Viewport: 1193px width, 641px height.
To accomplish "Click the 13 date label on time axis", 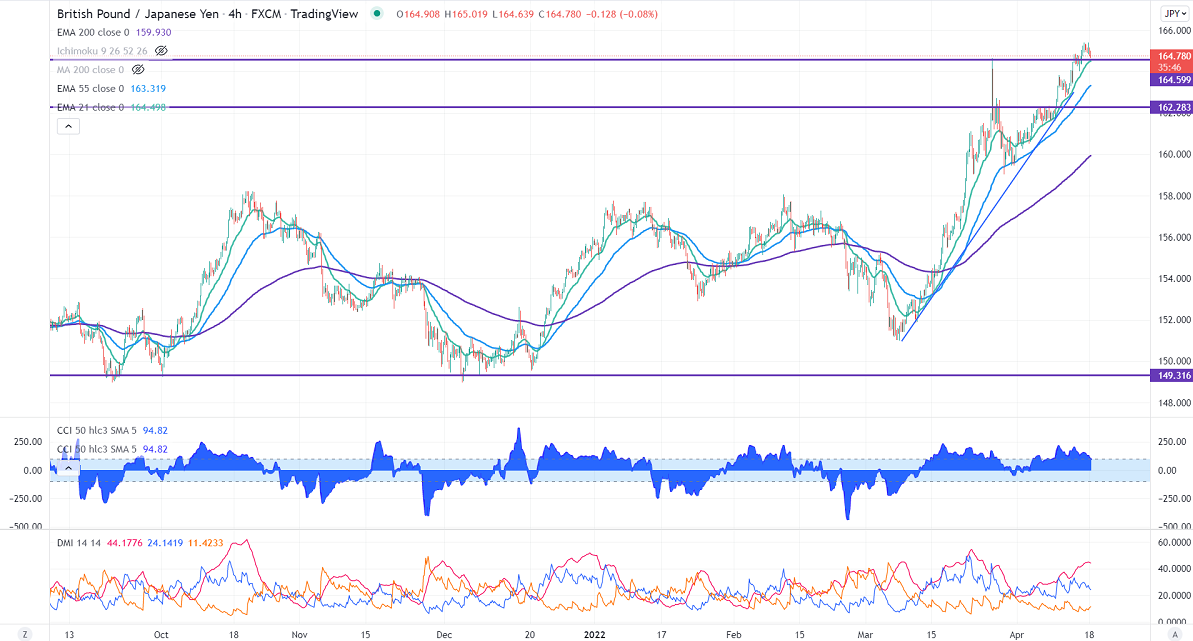I will [x=69, y=634].
